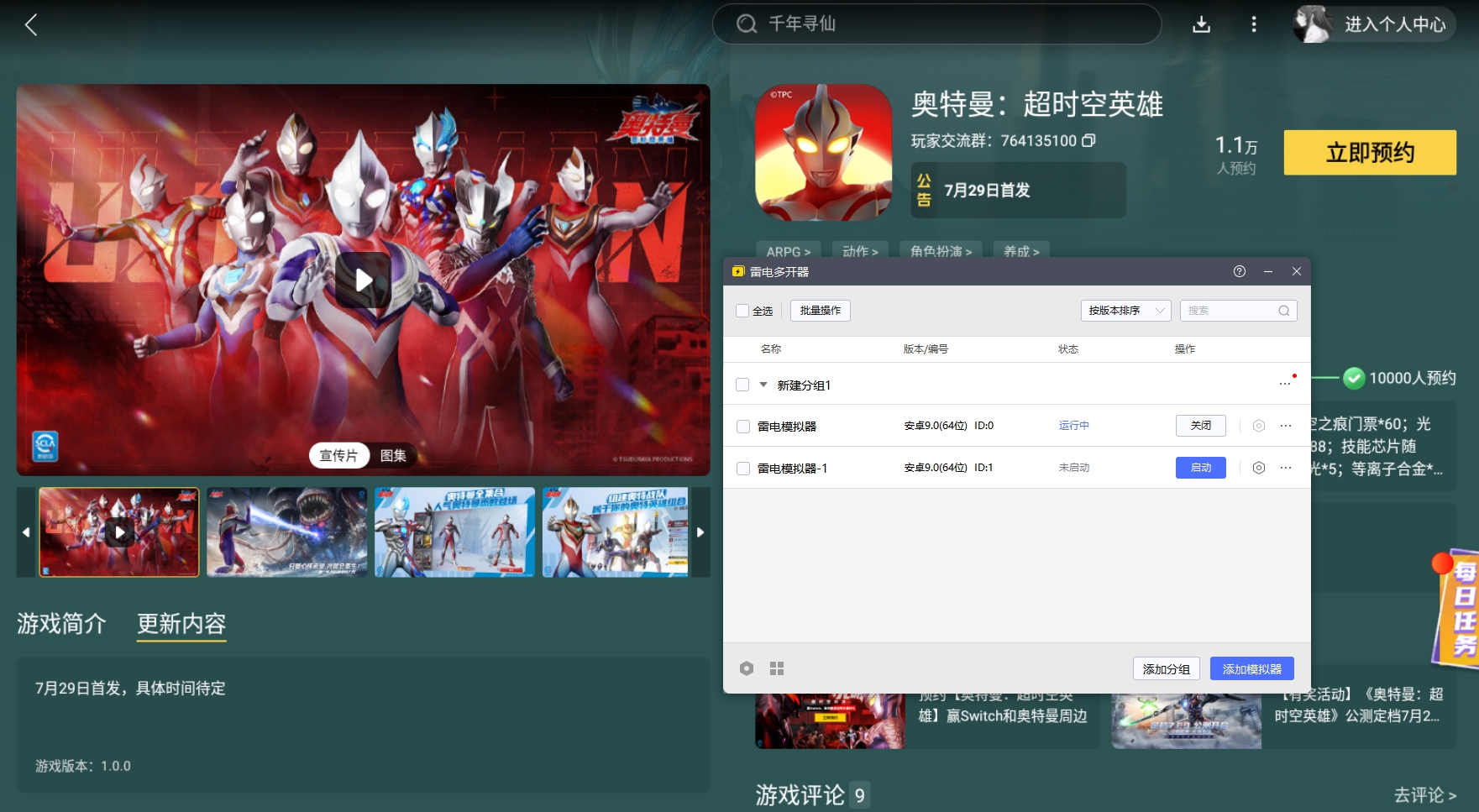Screen dimensions: 1479x812
Task: Click the 千年寻仙 search field
Action: point(936,24)
